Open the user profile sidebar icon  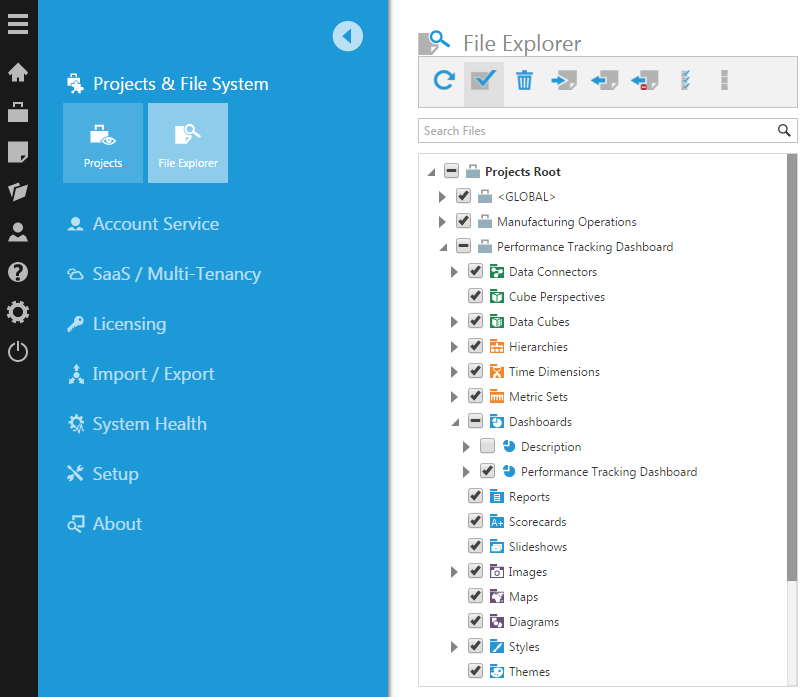(x=18, y=232)
